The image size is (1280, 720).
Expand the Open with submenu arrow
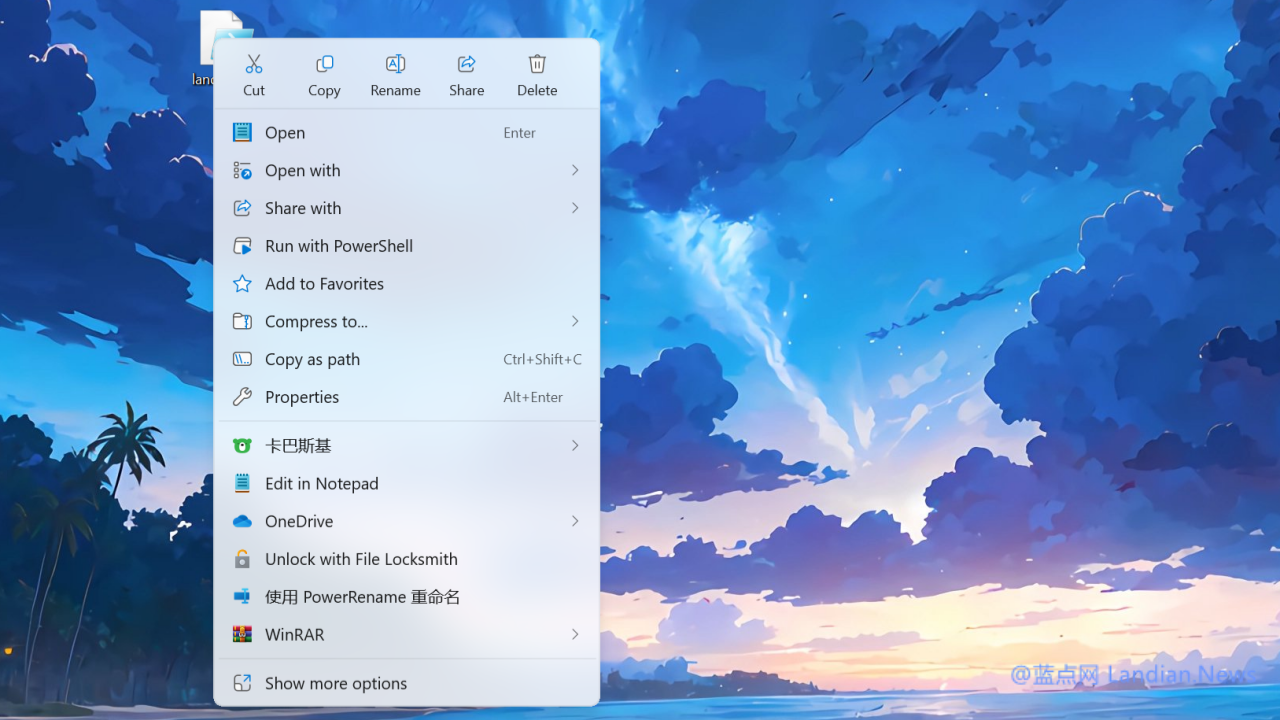click(x=575, y=171)
